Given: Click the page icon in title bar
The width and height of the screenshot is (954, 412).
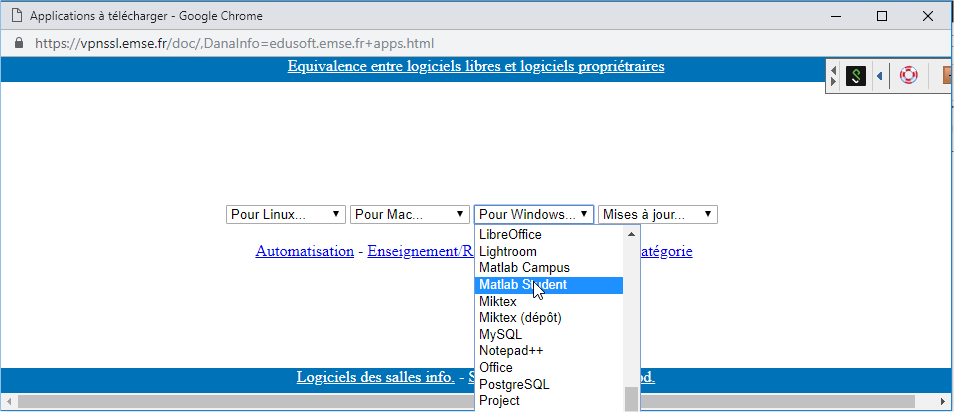Looking at the screenshot, I should coord(16,17).
